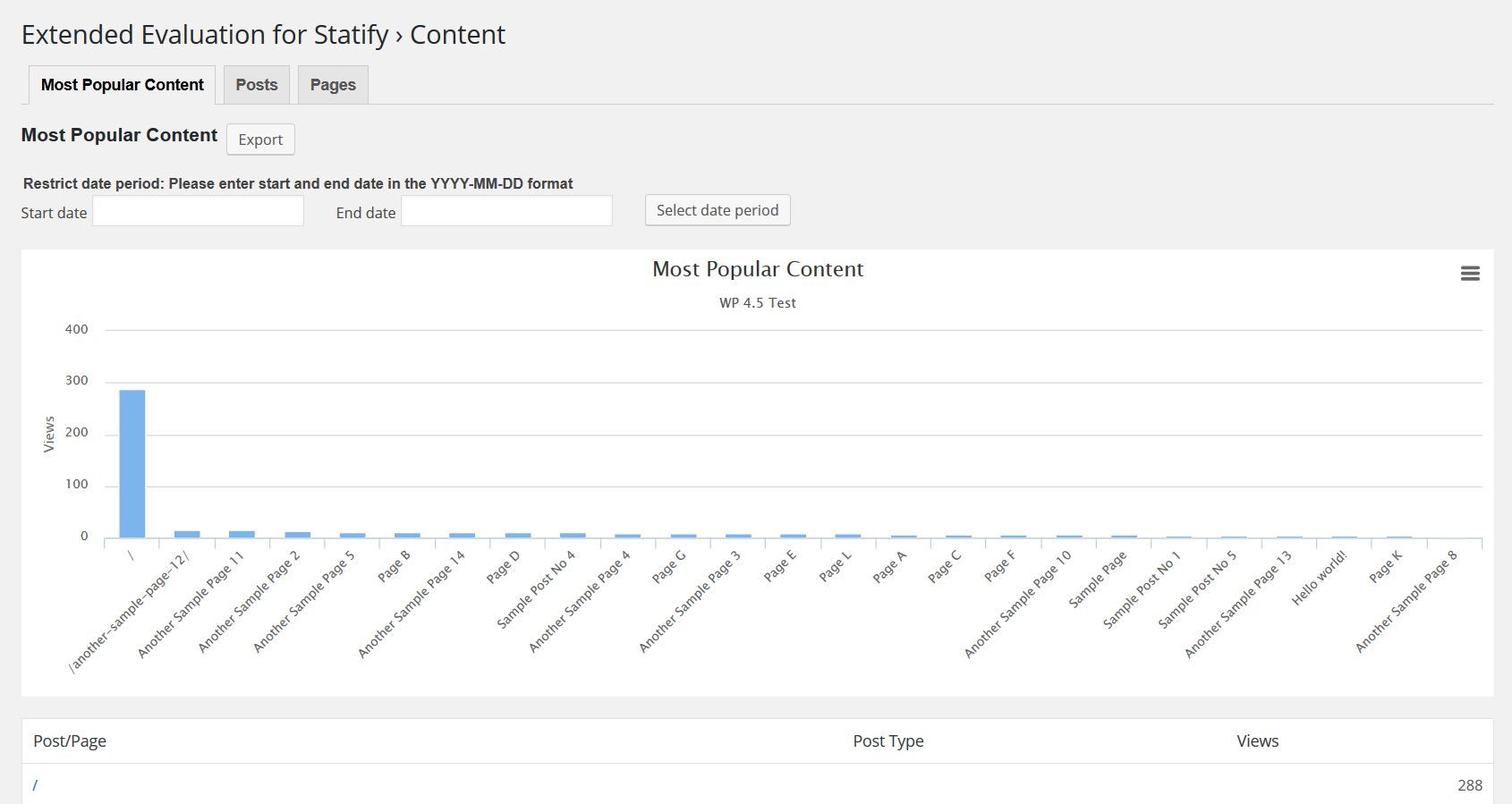Click the Page B bar in chart

(407, 535)
